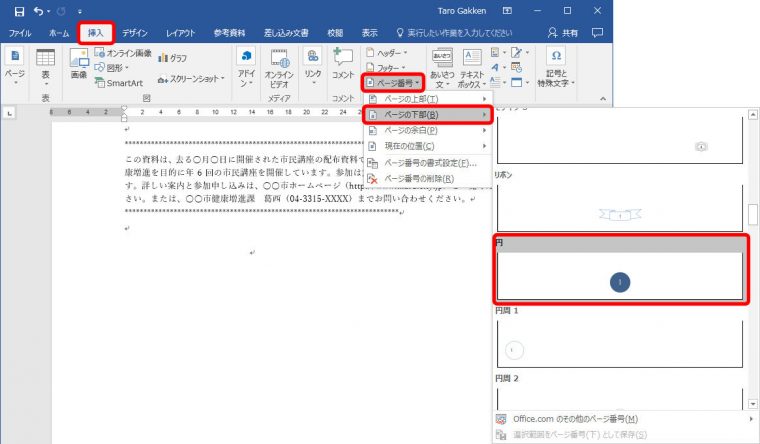The width and height of the screenshot is (760, 444).
Task: Select the 円 page number style thumbnail
Action: click(x=620, y=275)
